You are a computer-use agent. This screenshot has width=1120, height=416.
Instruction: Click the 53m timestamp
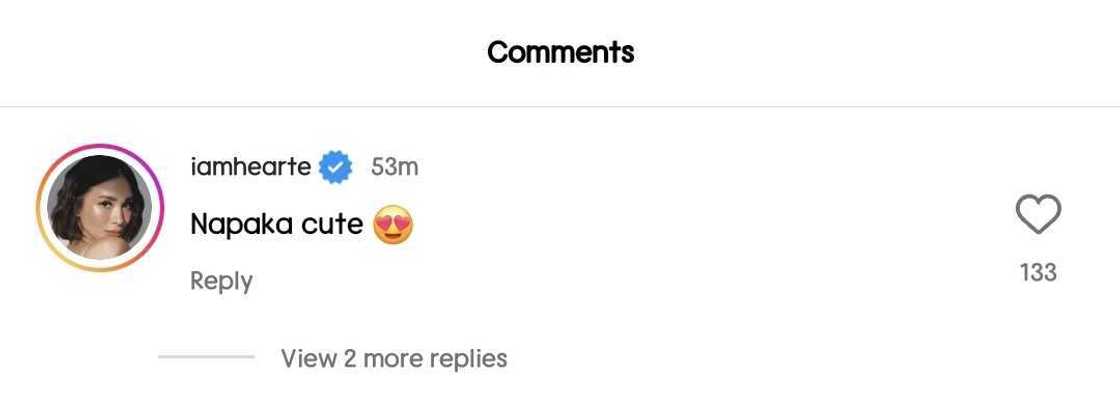394,167
